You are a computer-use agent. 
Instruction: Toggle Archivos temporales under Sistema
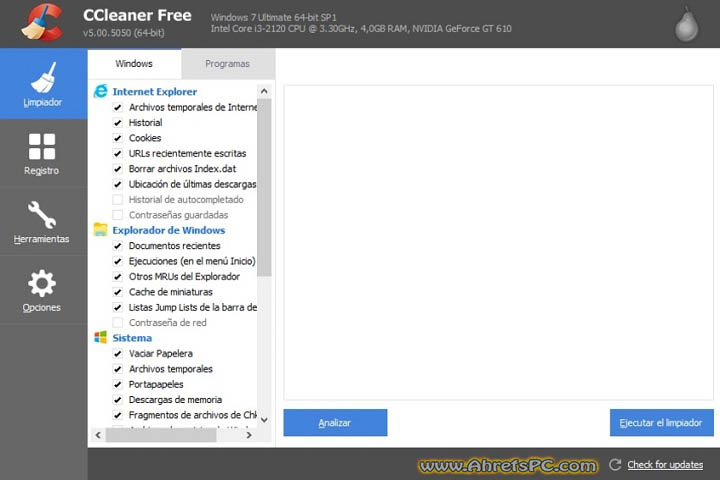pos(118,369)
